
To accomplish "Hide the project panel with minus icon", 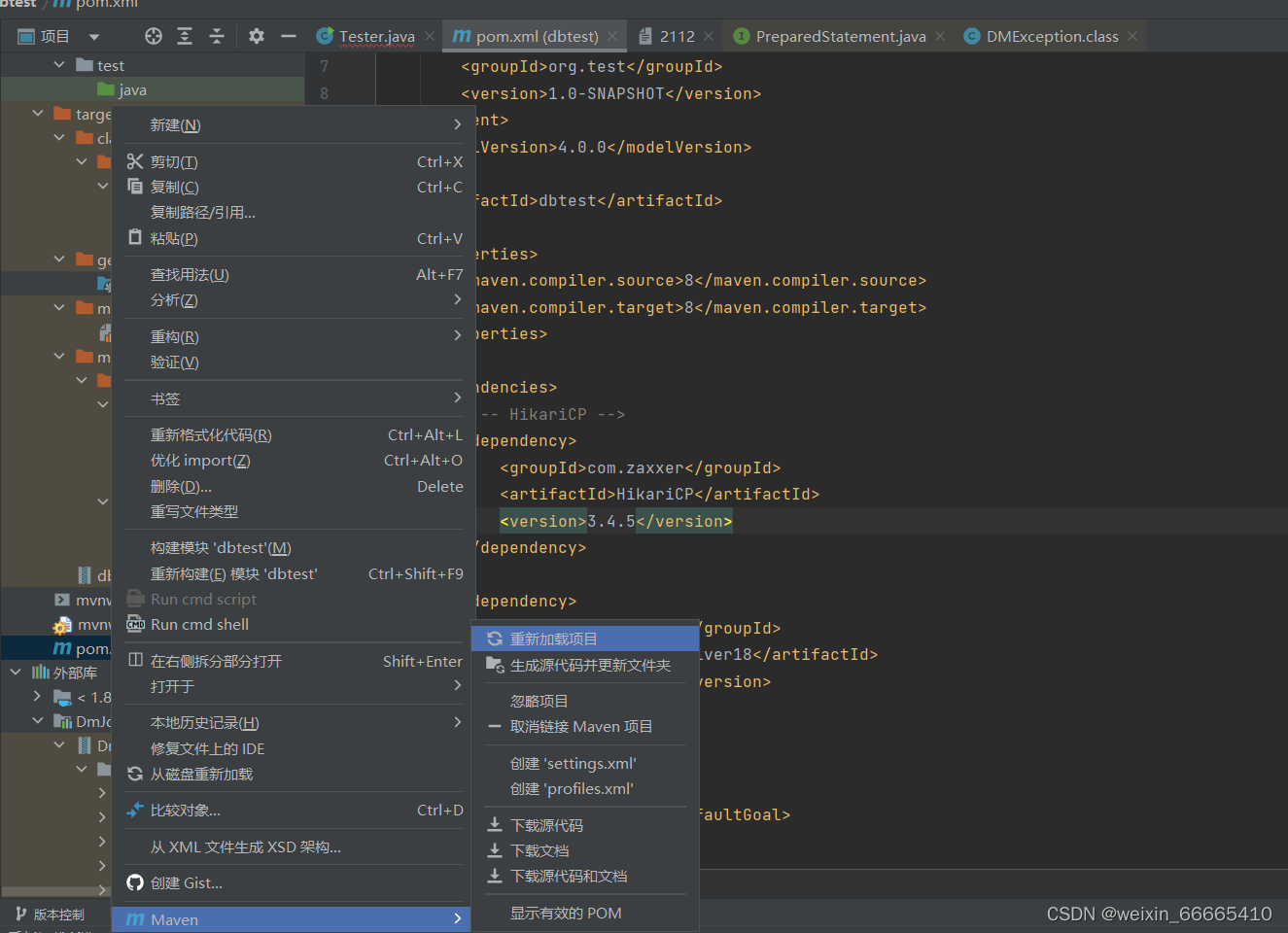I will click(289, 36).
